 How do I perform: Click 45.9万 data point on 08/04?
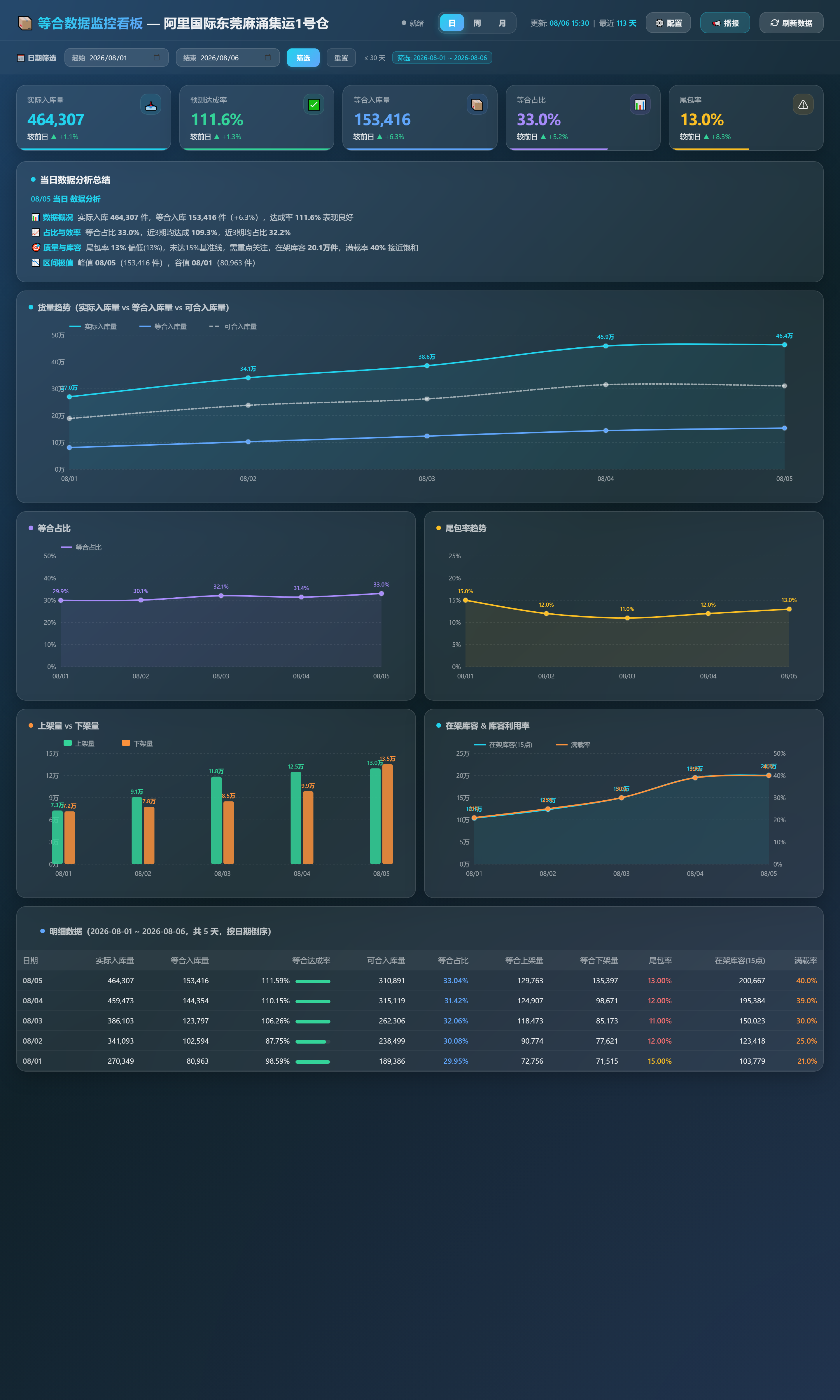606,346
